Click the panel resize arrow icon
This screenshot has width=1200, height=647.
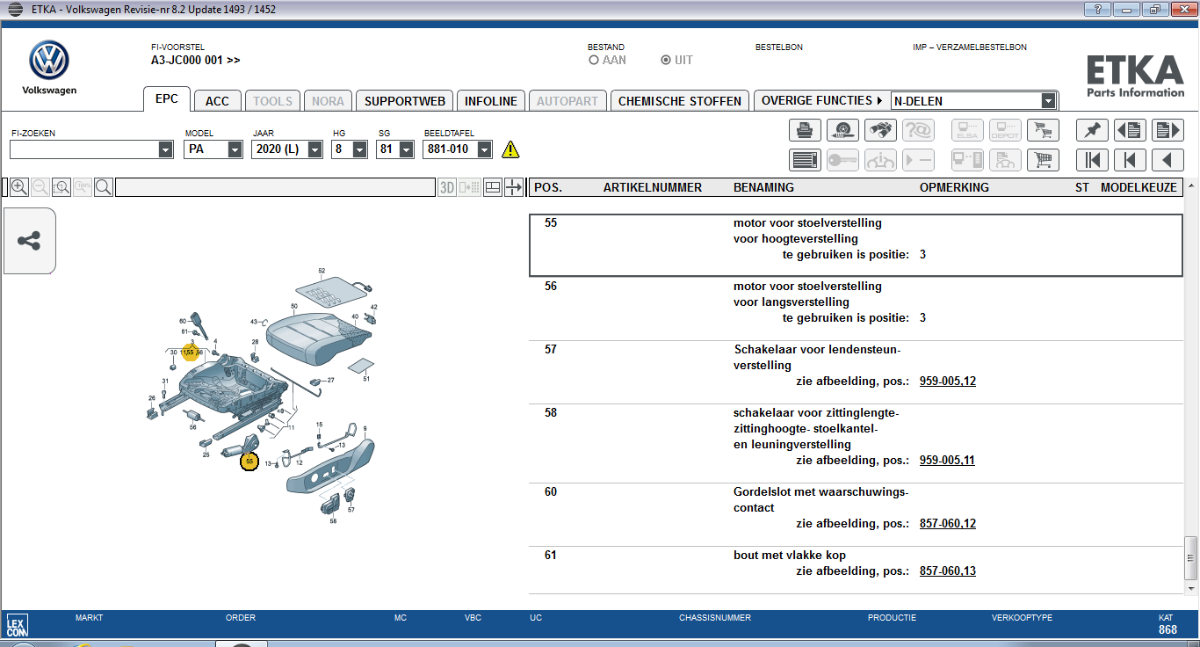515,187
